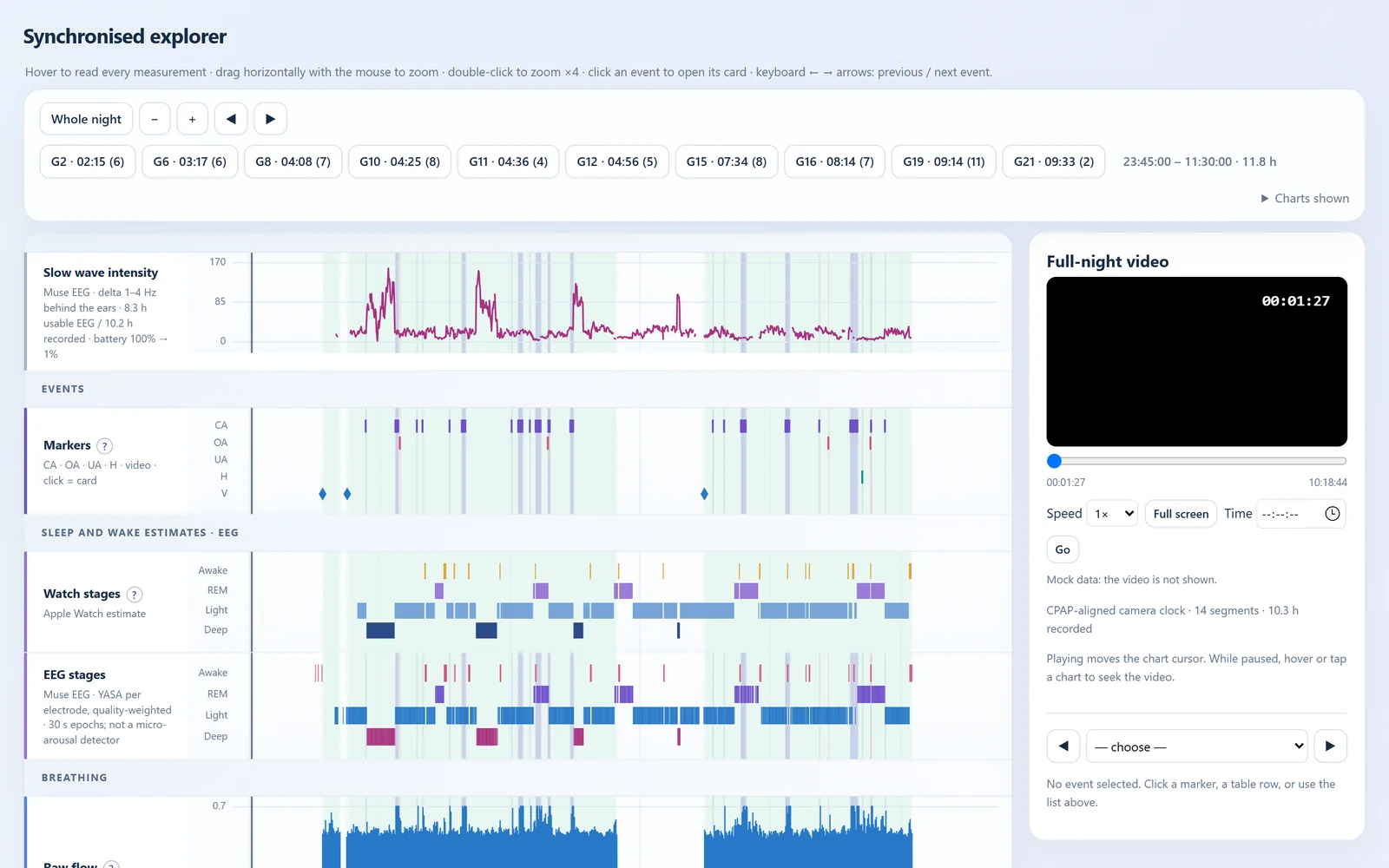Go to previous event in video panel
1389x868 pixels.
click(x=1063, y=746)
